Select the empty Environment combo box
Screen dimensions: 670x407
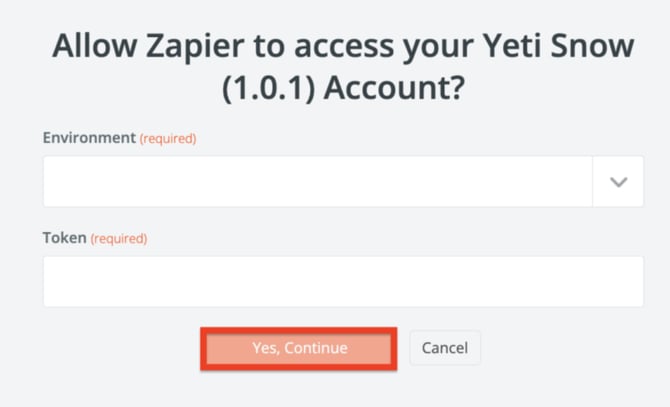pos(317,182)
